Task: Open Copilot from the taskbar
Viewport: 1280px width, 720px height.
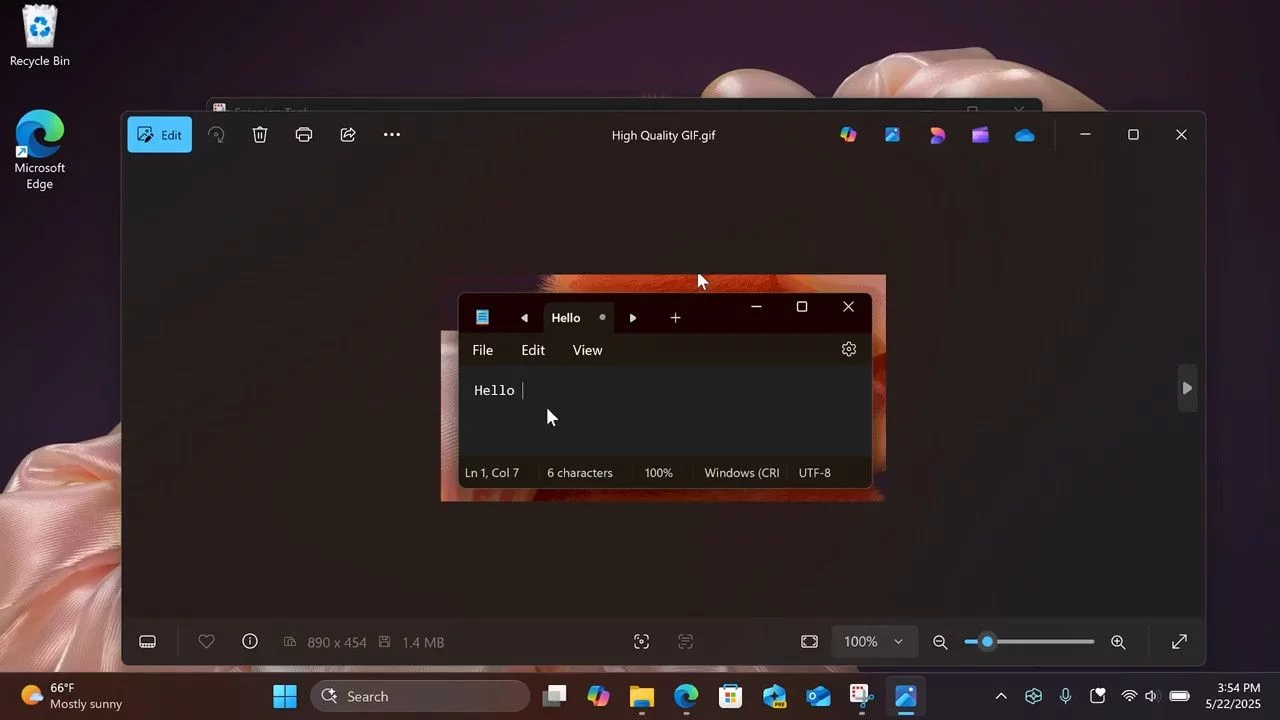Action: tap(599, 696)
